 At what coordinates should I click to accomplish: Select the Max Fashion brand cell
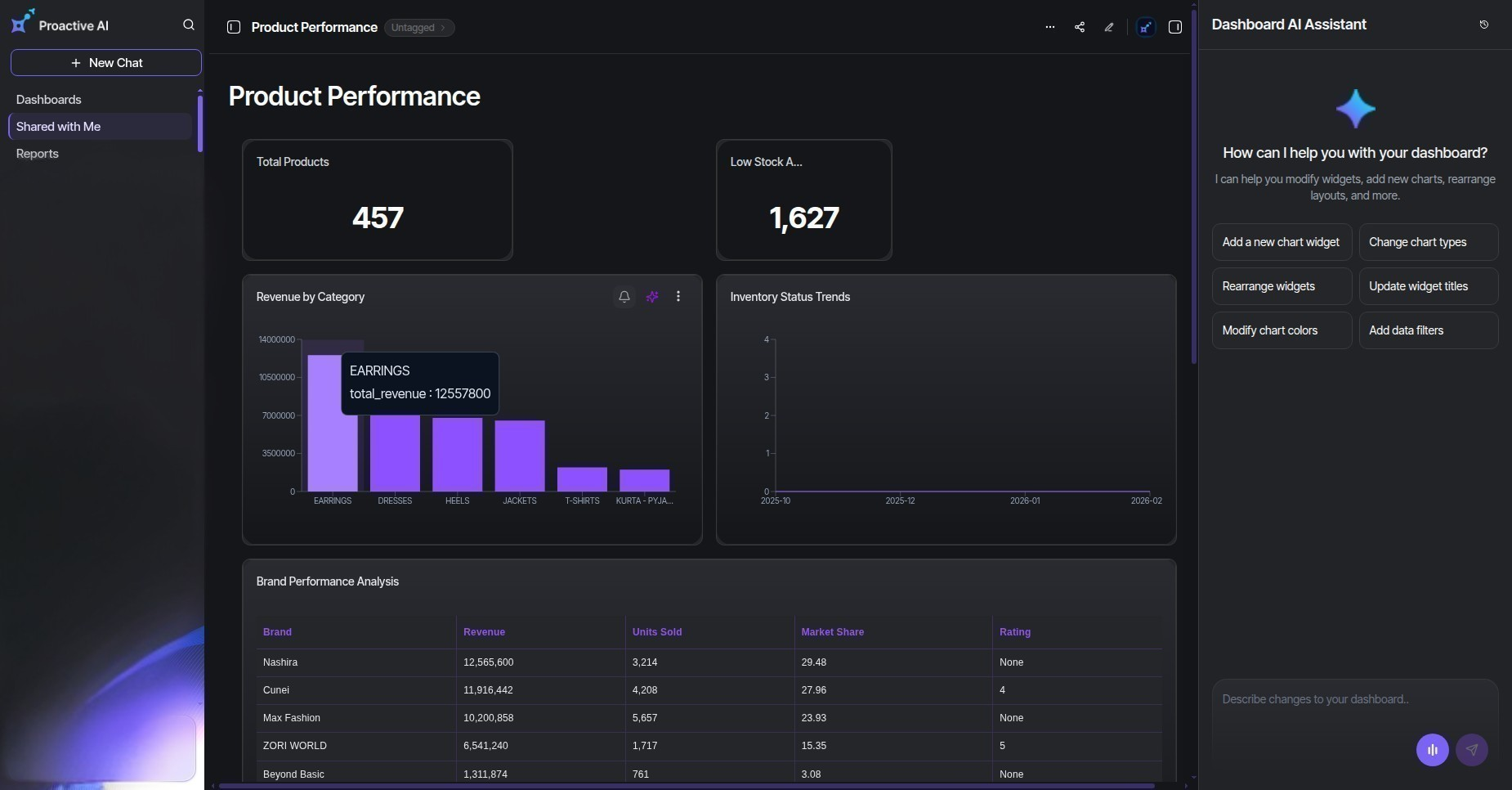click(x=356, y=718)
